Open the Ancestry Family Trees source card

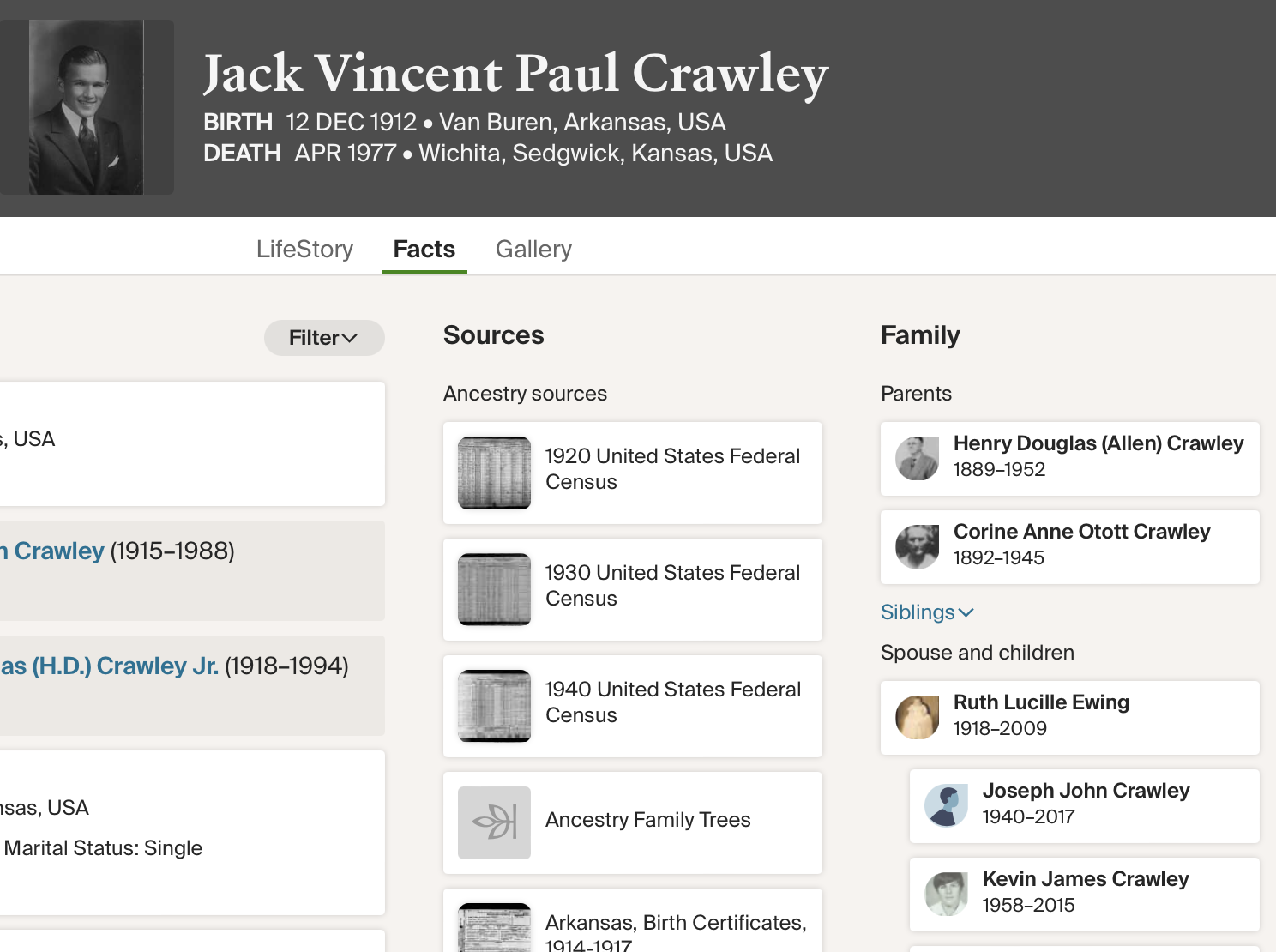[x=647, y=820]
